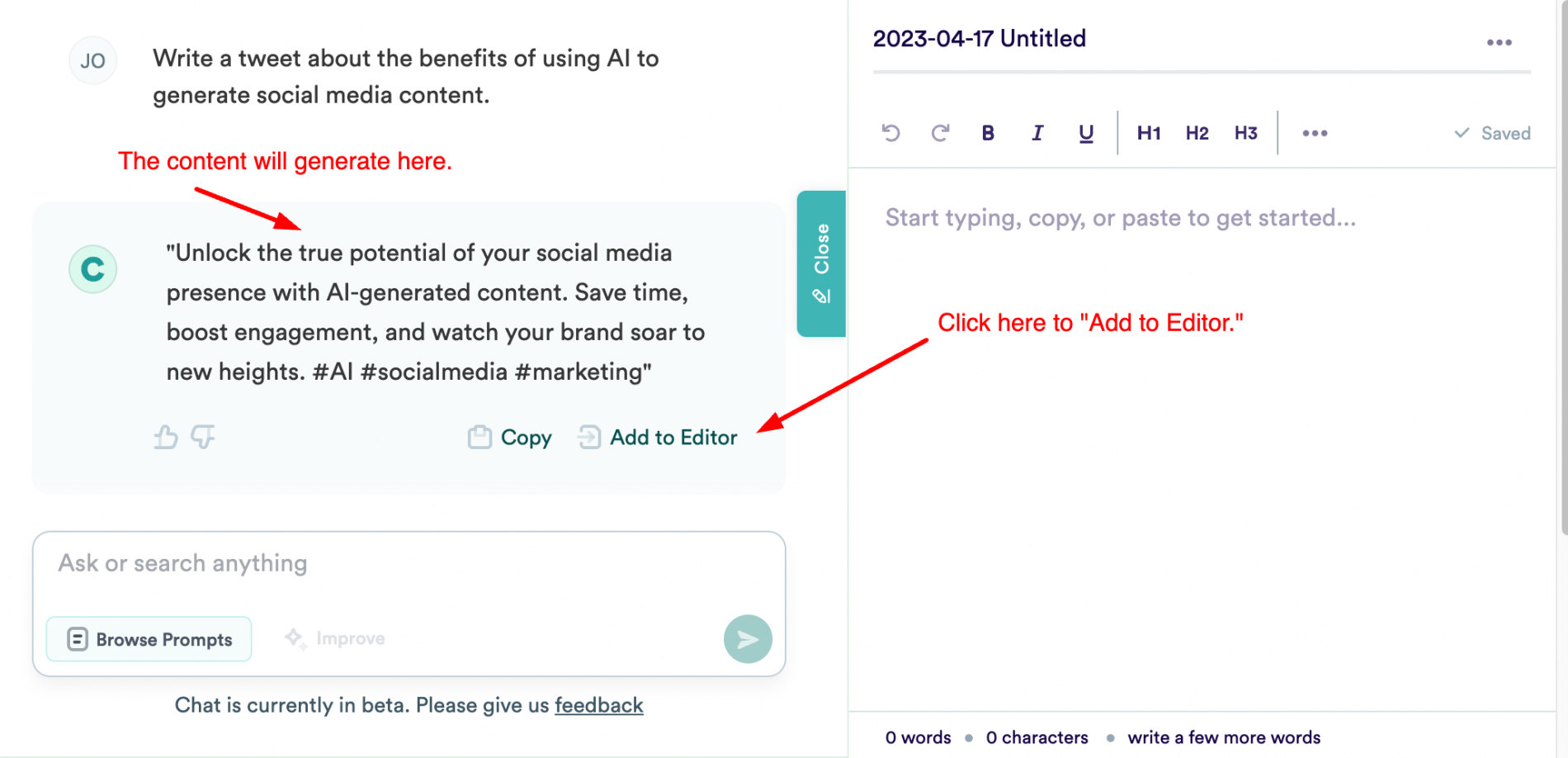Click the editor panel scrollbar
The height and width of the screenshot is (758, 1568).
point(1564,268)
